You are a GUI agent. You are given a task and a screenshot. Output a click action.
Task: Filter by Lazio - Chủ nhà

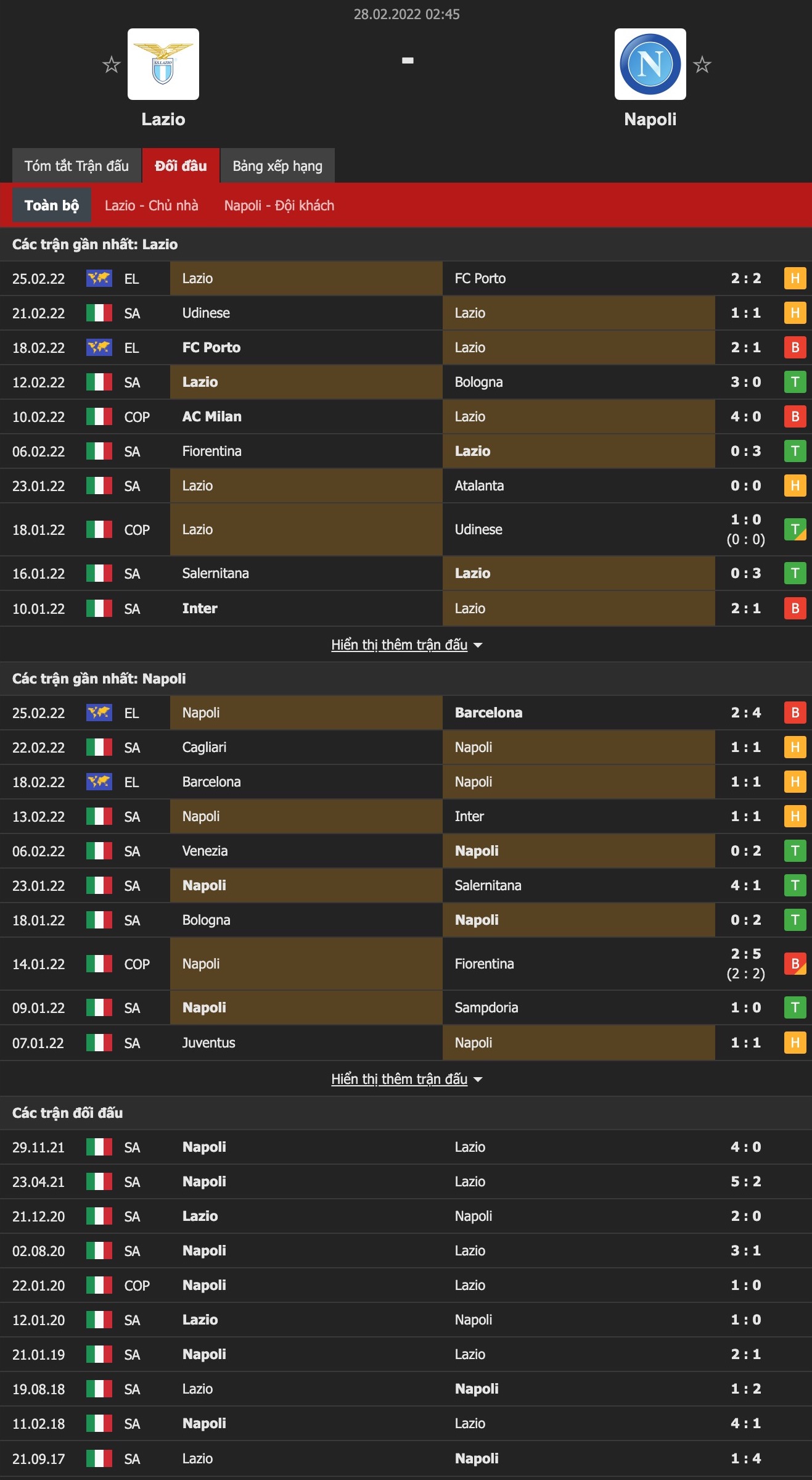coord(152,205)
